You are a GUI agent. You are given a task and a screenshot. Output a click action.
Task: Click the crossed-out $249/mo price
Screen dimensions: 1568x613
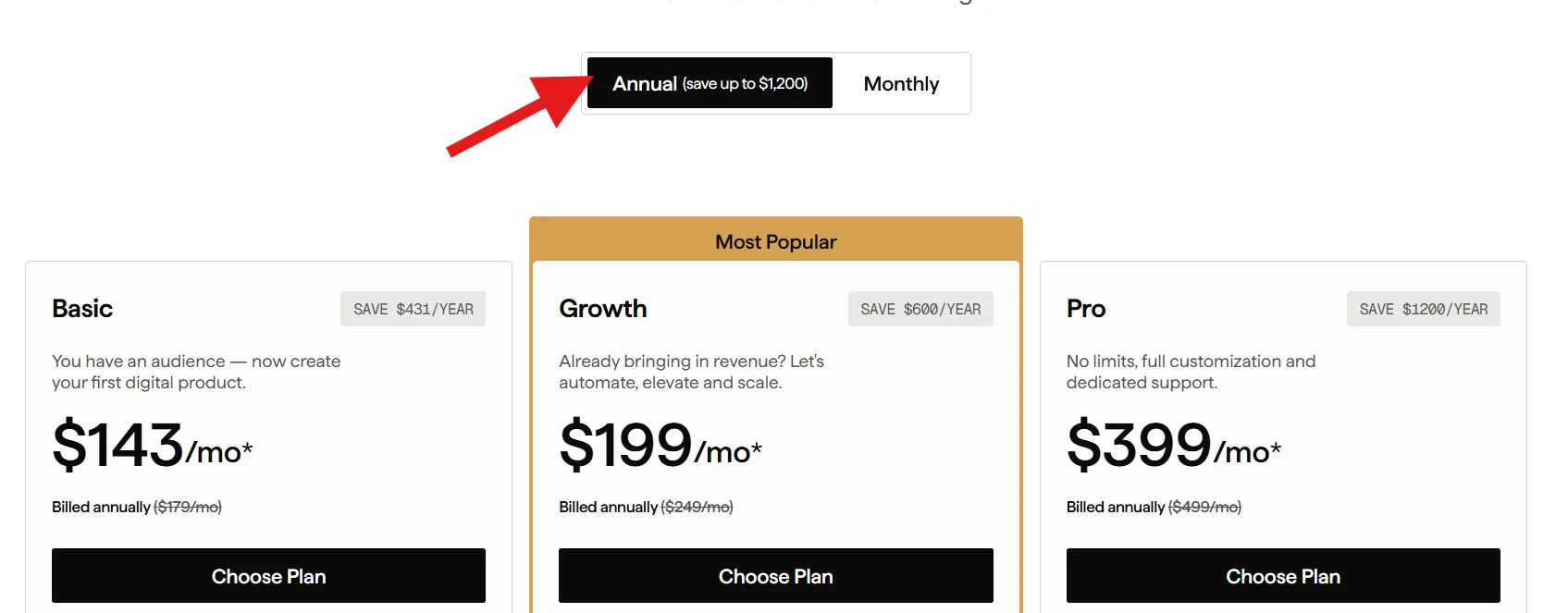697,507
